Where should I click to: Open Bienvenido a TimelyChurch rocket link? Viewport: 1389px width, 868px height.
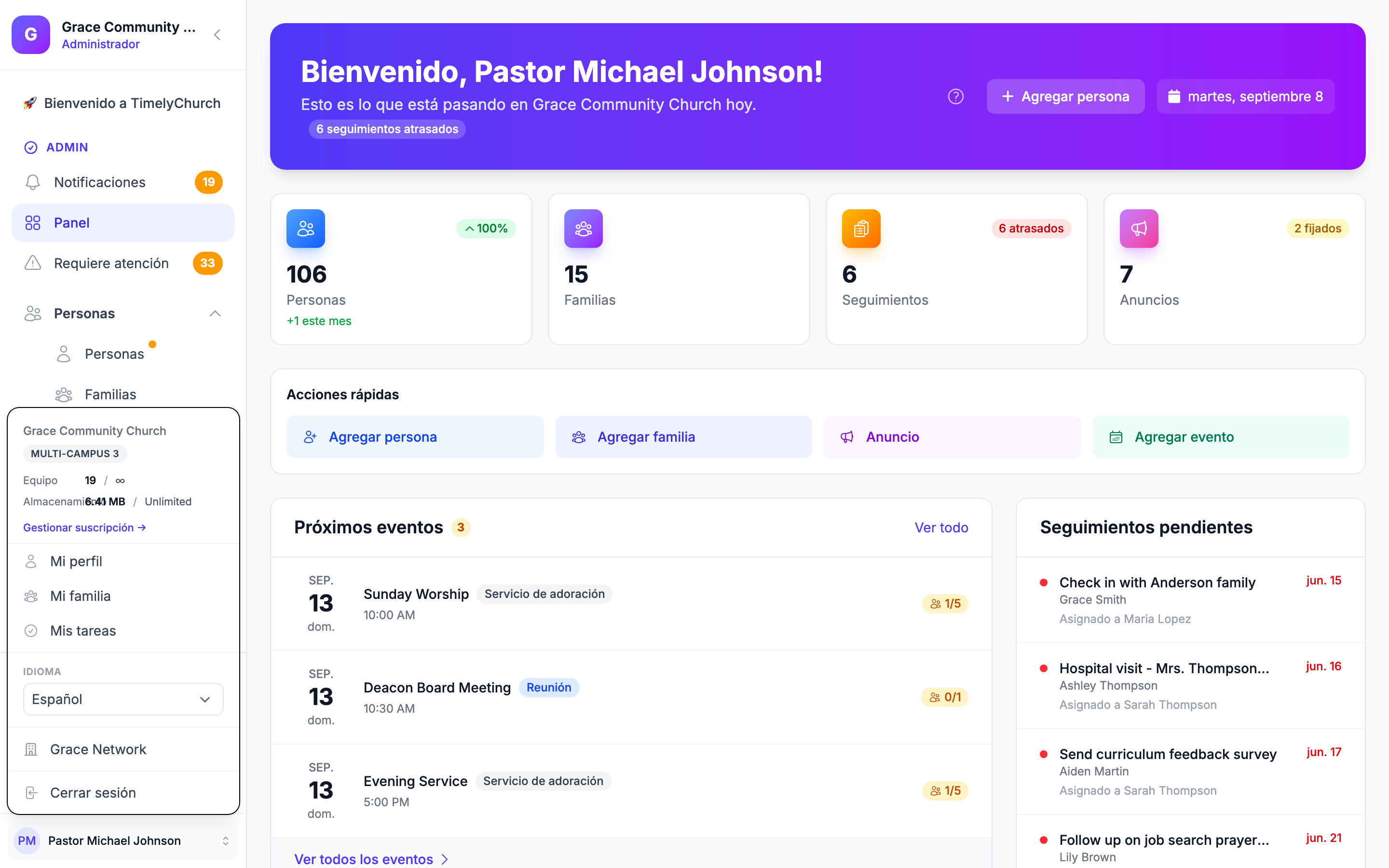click(x=122, y=103)
